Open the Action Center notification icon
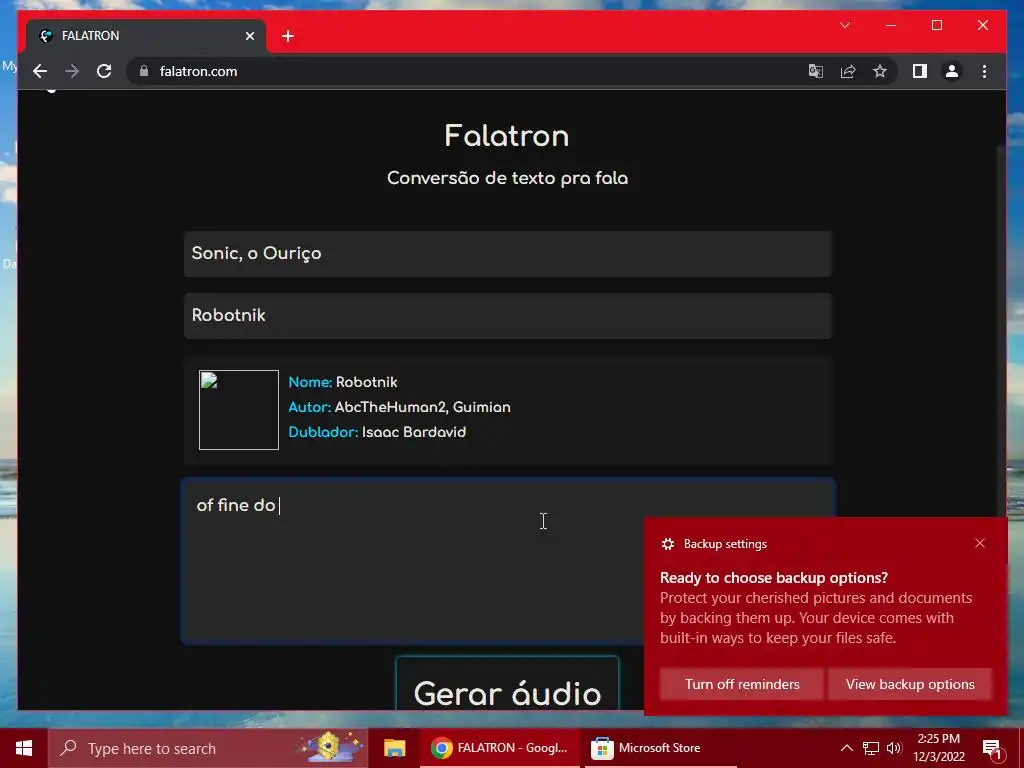The image size is (1024, 768). 992,748
